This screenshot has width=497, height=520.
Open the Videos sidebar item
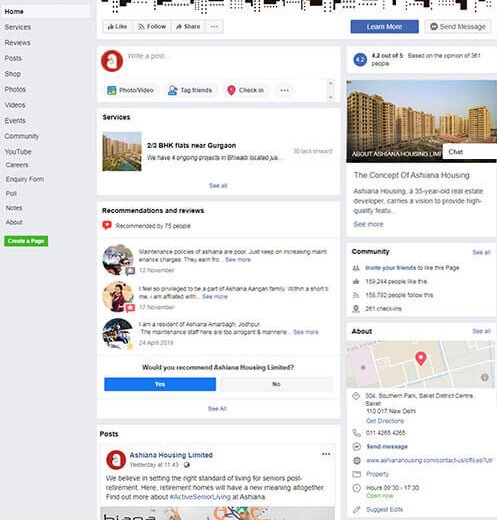tap(15, 105)
